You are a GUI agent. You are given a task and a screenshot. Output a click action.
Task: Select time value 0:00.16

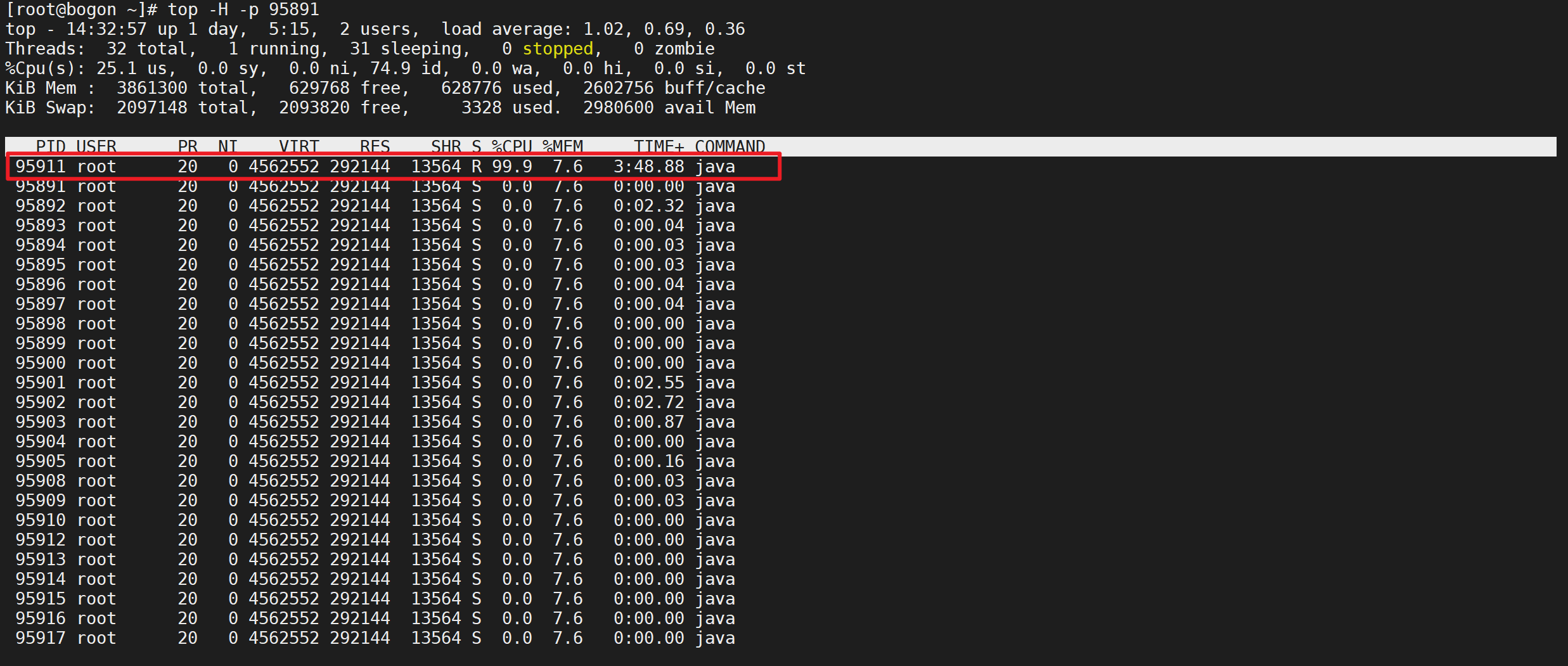click(x=649, y=461)
